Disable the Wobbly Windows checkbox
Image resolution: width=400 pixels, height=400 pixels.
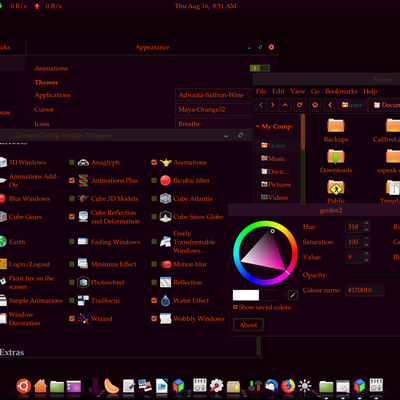click(154, 318)
